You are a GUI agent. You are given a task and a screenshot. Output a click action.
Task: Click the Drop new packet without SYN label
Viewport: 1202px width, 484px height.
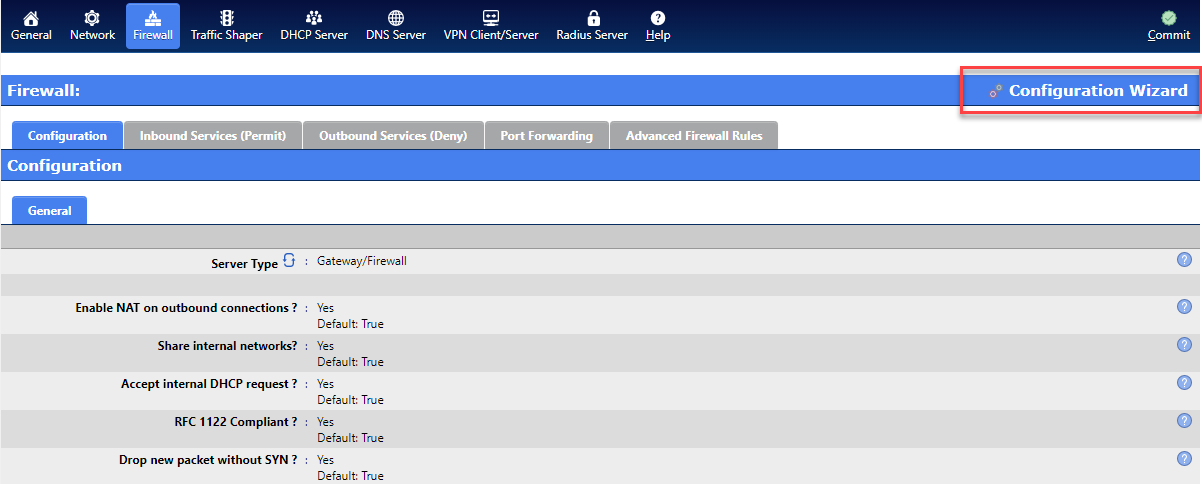pyautogui.click(x=208, y=460)
